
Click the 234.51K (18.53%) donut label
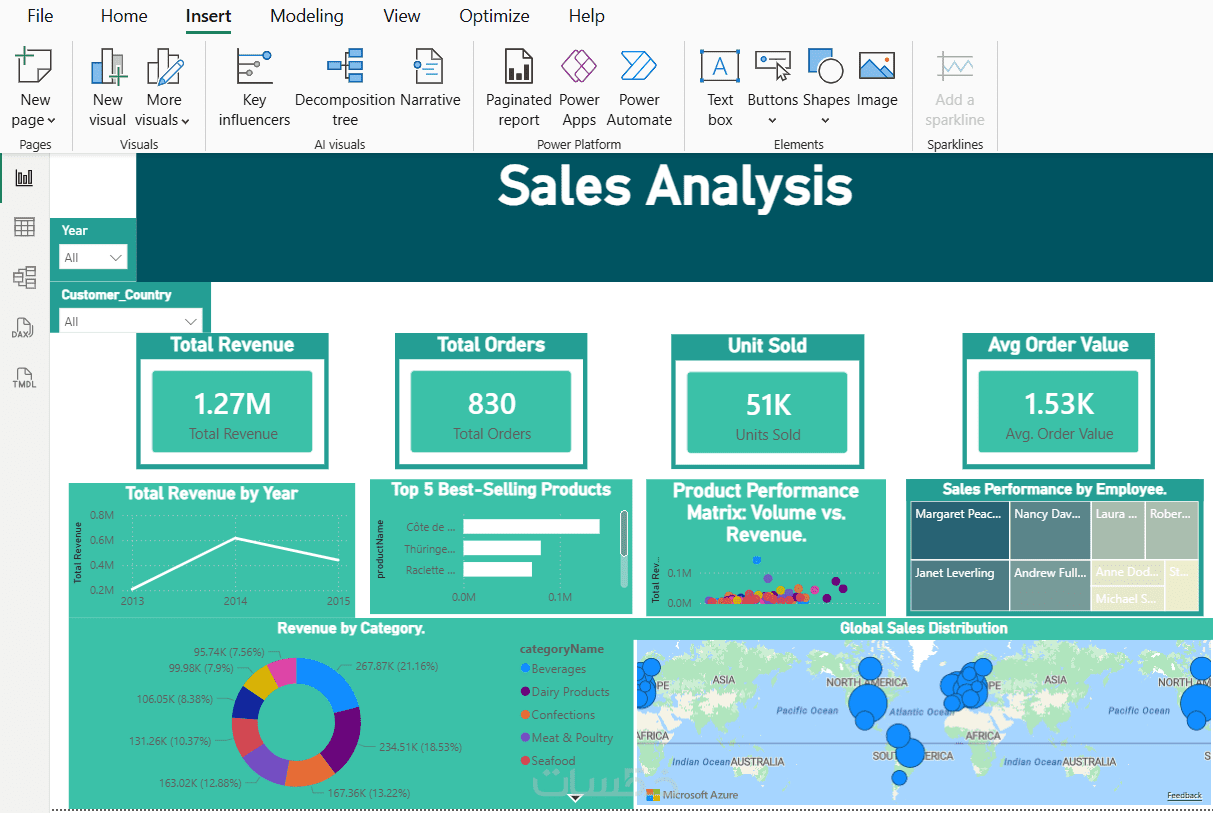pos(421,747)
